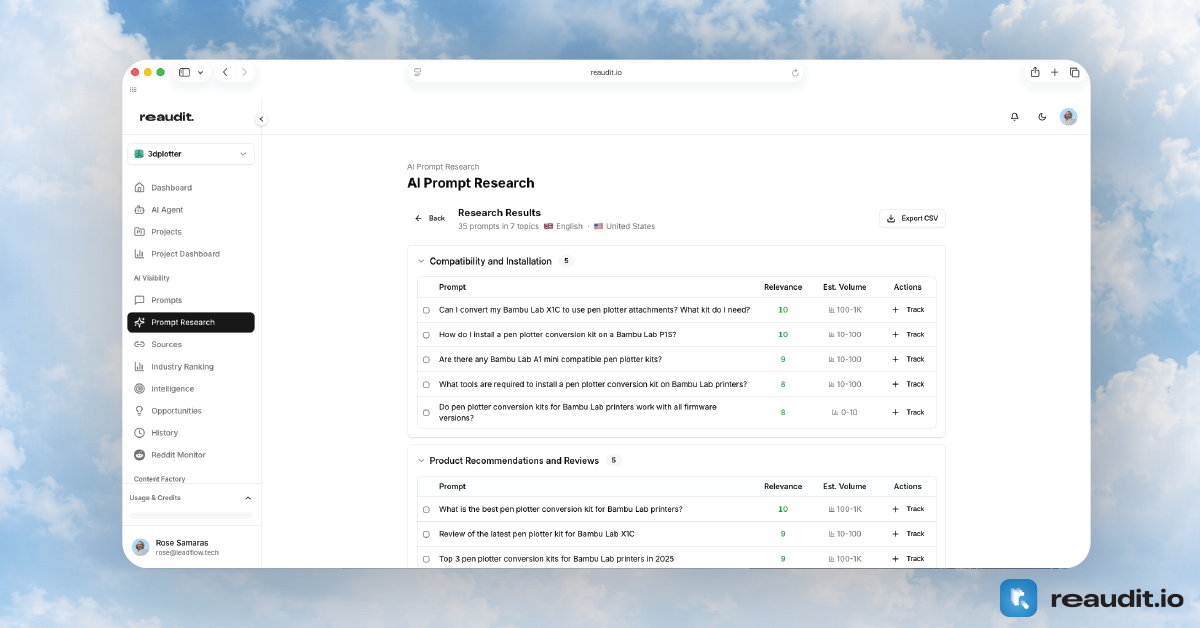This screenshot has height=628, width=1200.
Task: Click the Est. Volume header in Compatibility table
Action: (845, 287)
